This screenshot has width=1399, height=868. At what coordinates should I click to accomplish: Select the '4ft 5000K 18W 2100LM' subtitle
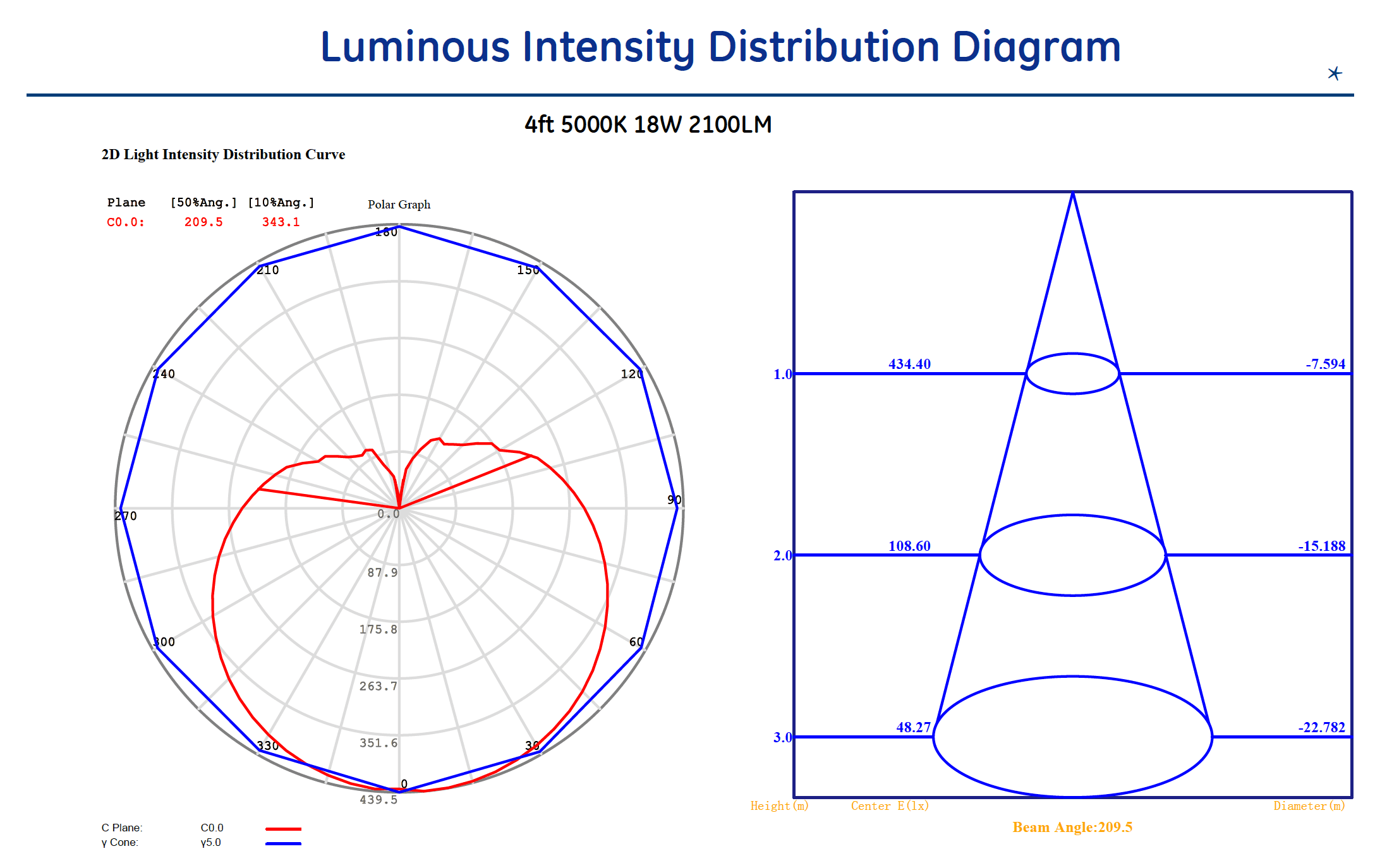[x=648, y=124]
